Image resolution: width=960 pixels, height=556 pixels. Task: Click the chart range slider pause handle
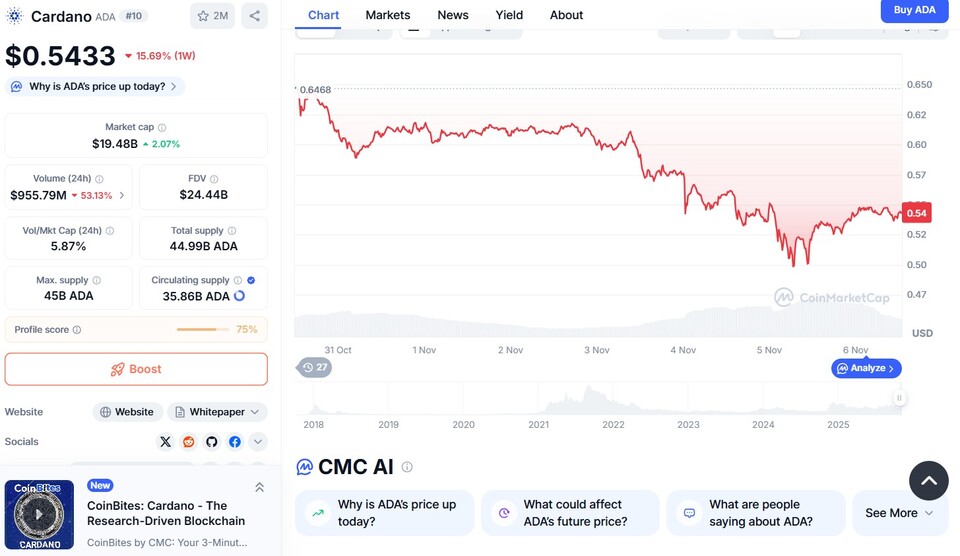[899, 398]
